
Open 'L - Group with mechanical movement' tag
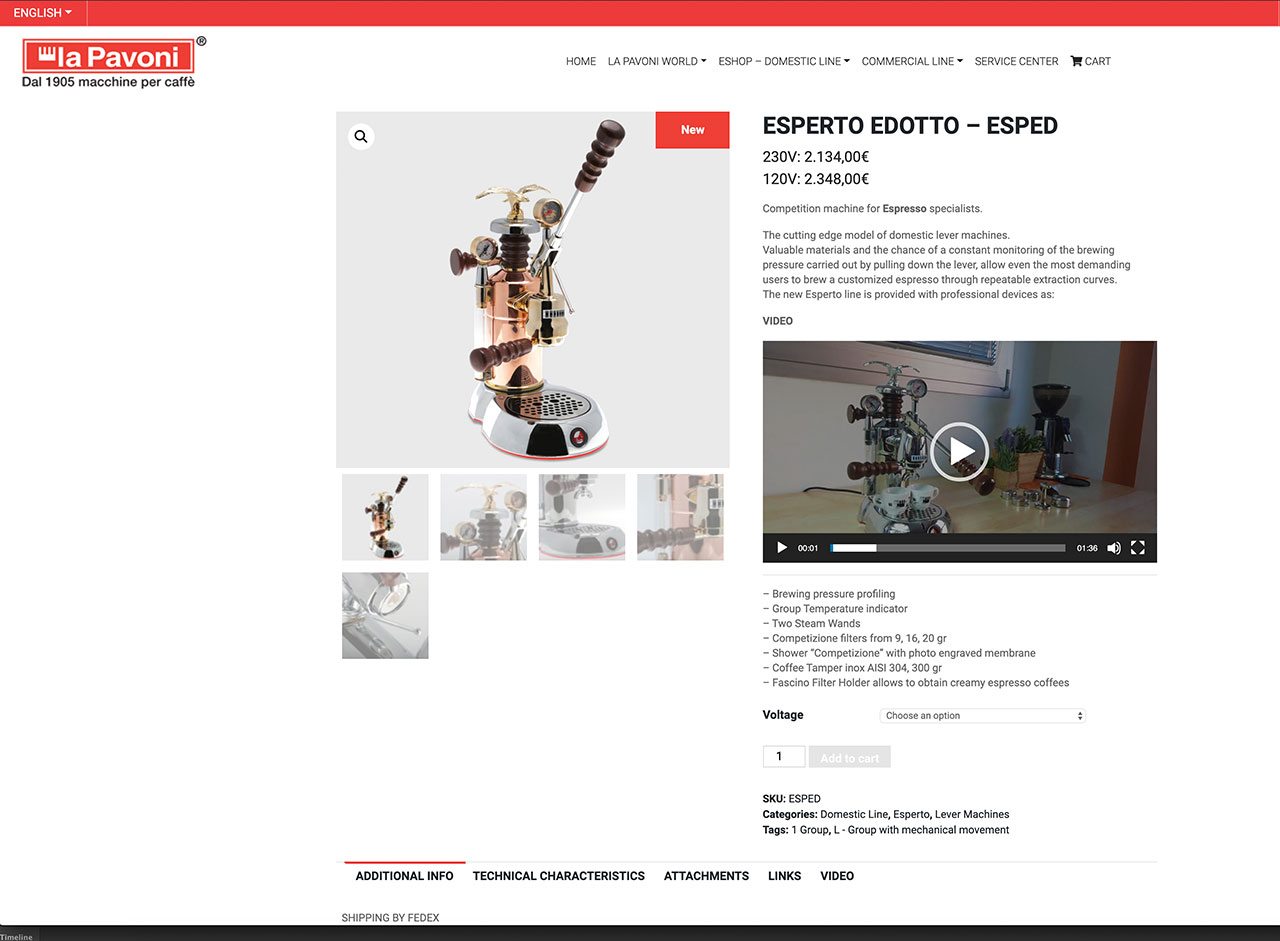(922, 830)
